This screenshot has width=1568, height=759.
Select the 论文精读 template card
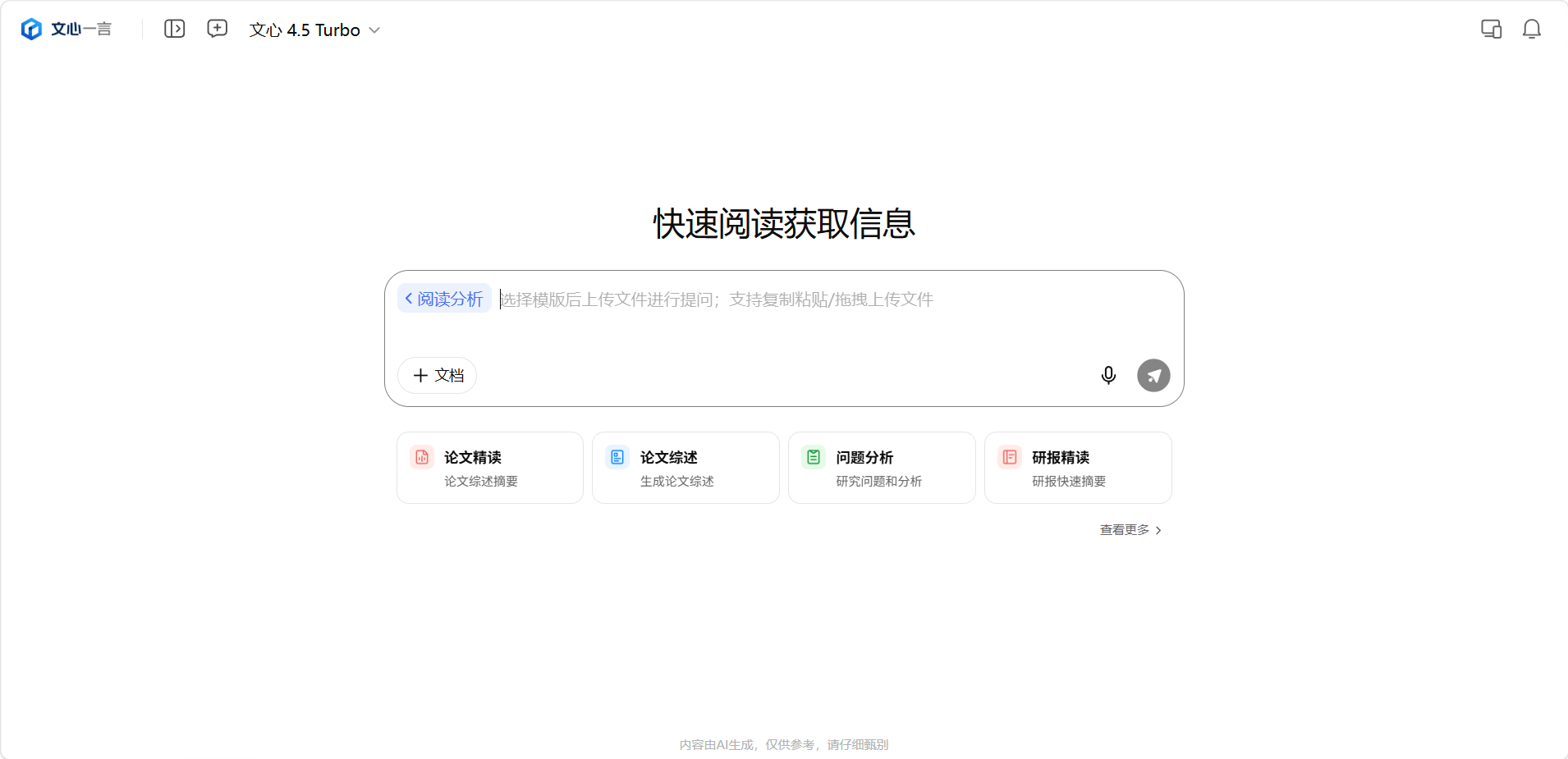coord(490,468)
